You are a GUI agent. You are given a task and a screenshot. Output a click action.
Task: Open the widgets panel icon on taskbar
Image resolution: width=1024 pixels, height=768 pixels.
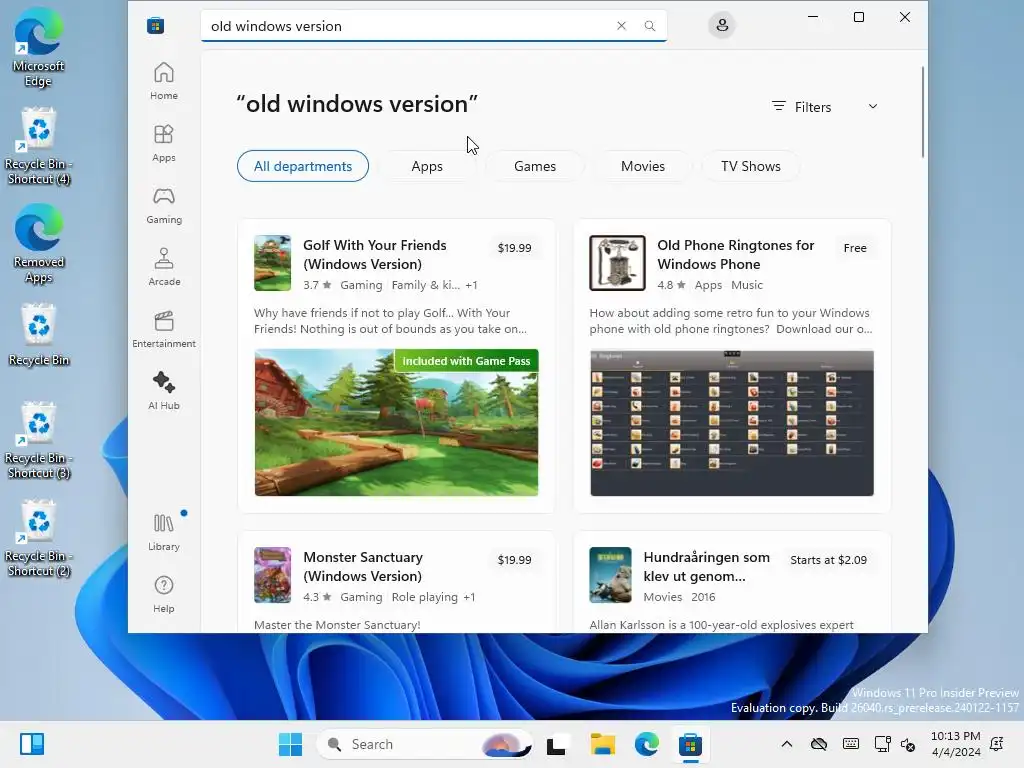[32, 744]
